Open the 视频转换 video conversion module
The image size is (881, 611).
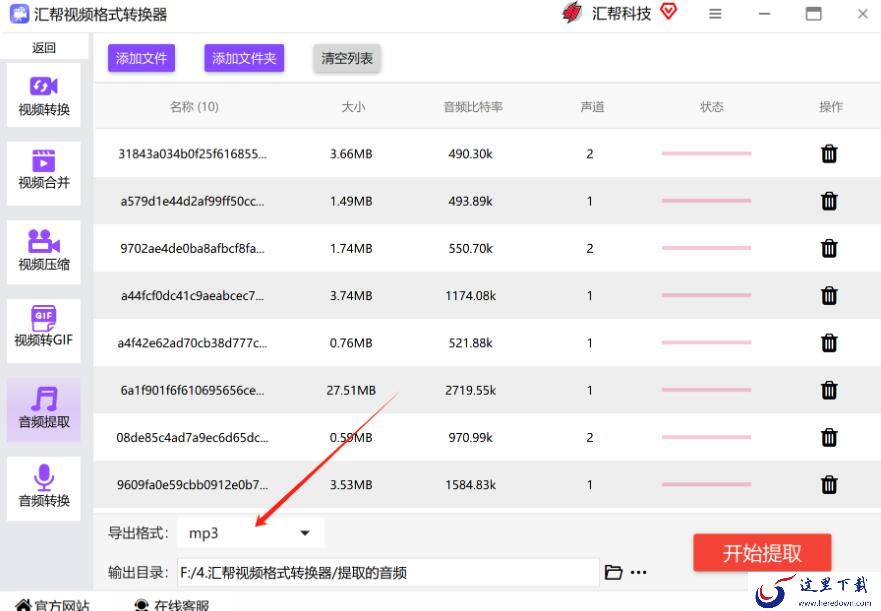43,95
